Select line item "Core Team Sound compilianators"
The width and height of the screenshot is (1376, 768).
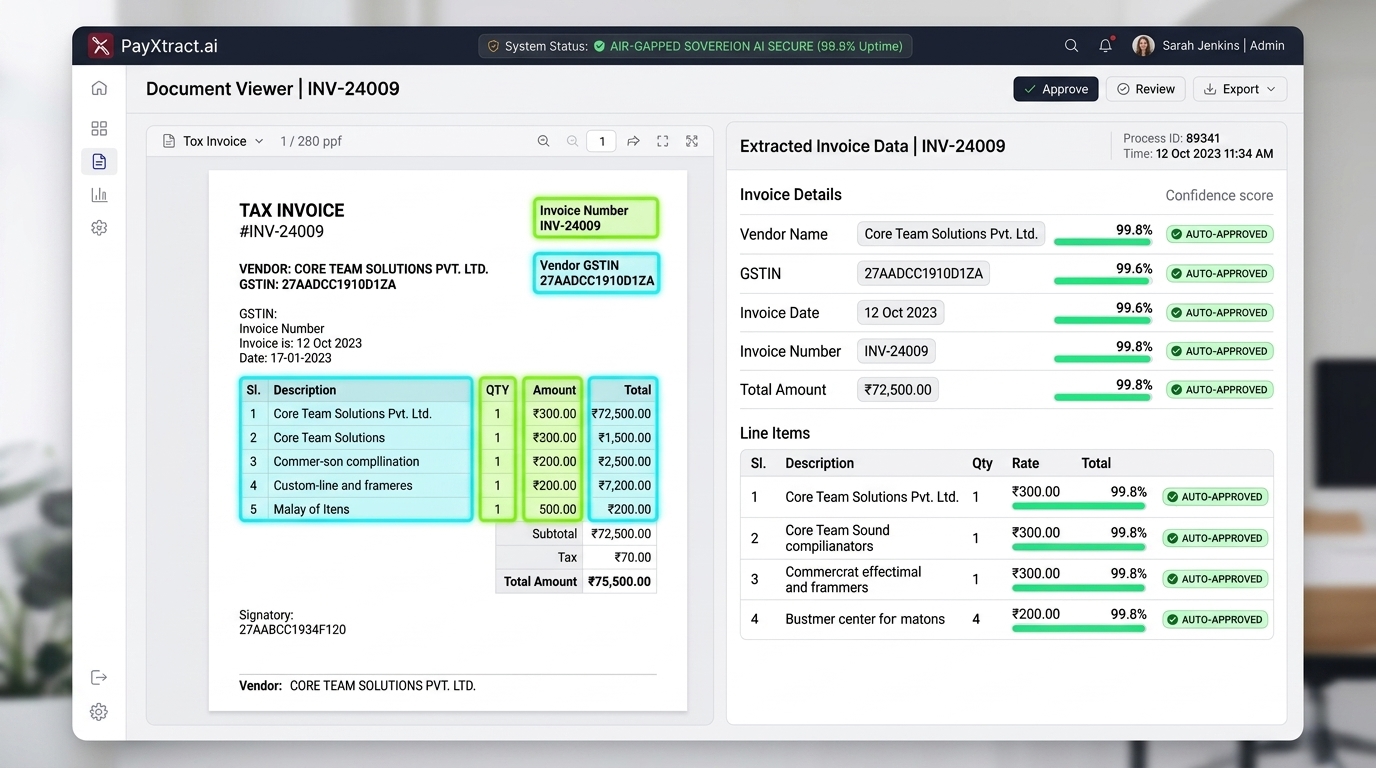pyautogui.click(x=1007, y=538)
